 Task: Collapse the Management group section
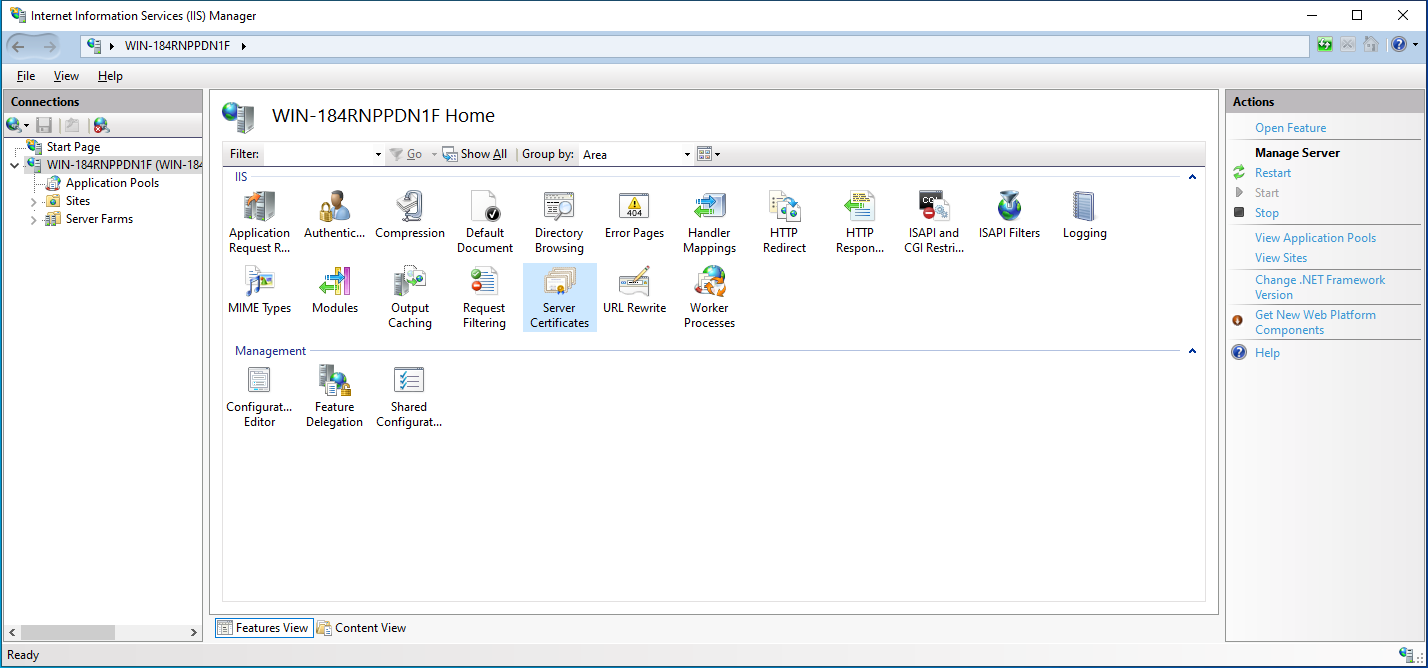pos(1192,351)
